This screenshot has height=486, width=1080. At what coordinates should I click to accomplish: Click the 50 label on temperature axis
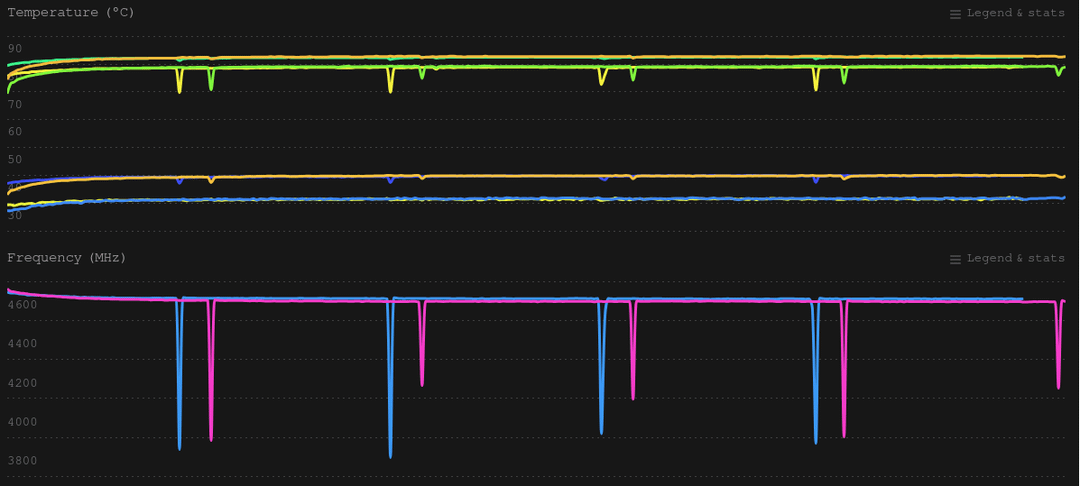pyautogui.click(x=14, y=159)
